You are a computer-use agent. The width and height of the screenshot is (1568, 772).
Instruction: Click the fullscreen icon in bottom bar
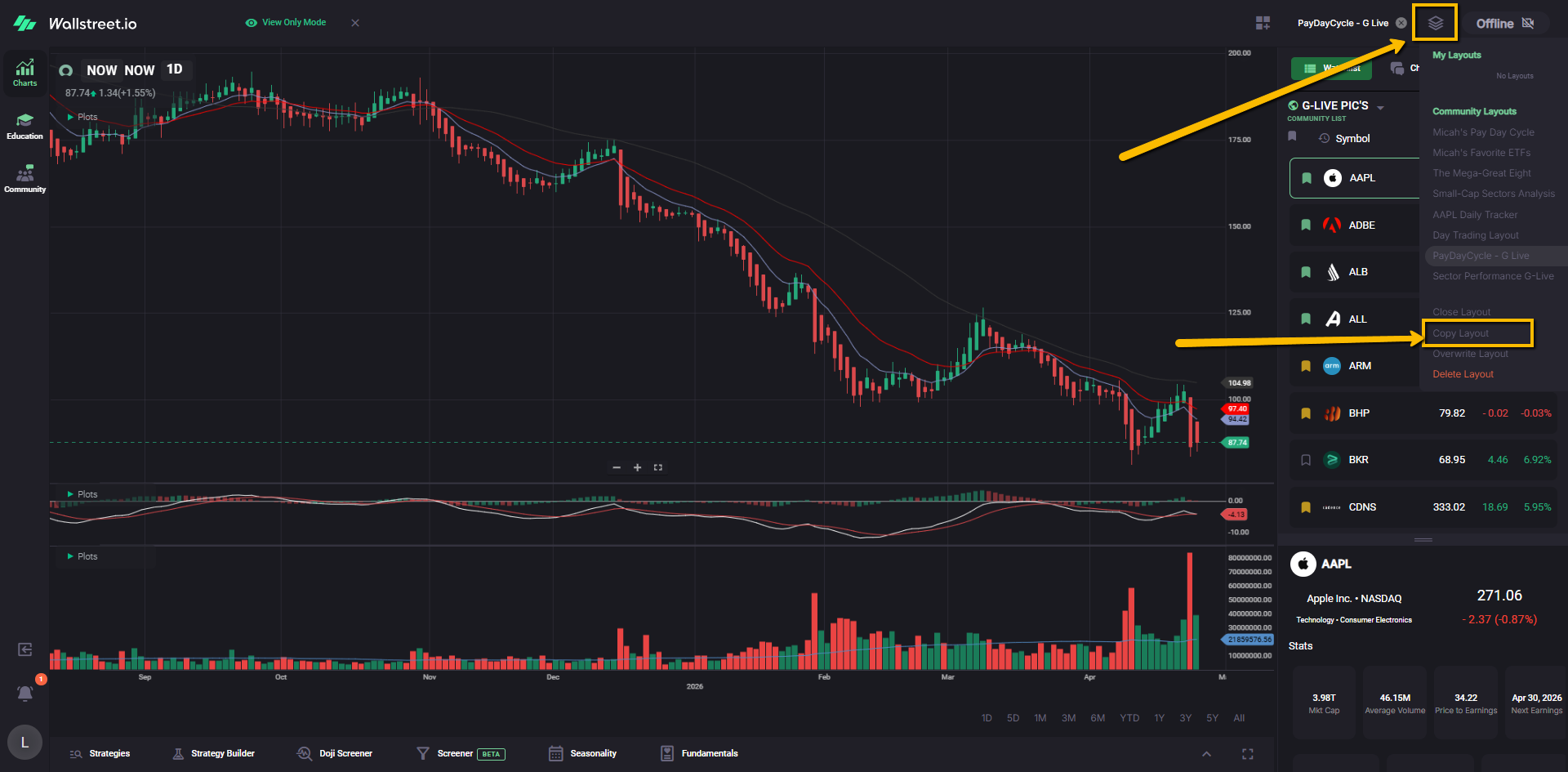1247,754
